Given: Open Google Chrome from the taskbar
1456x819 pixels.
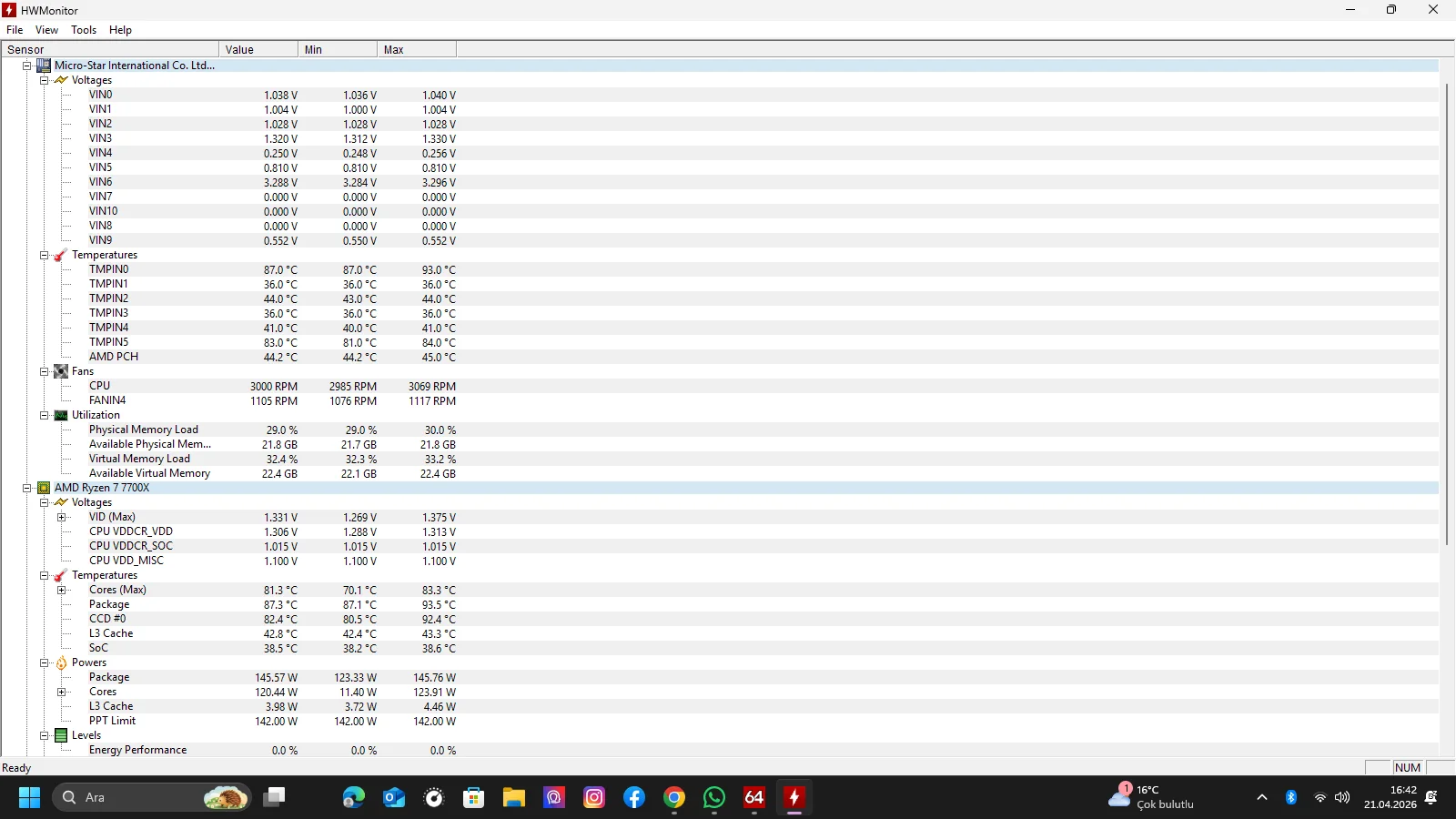Looking at the screenshot, I should (x=674, y=797).
